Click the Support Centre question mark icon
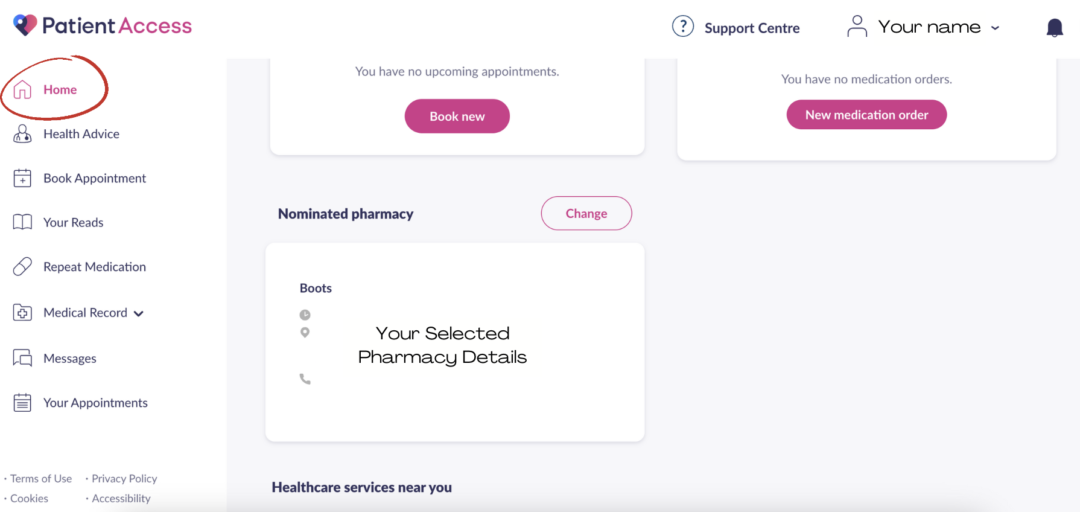This screenshot has height=512, width=1080. [x=683, y=27]
